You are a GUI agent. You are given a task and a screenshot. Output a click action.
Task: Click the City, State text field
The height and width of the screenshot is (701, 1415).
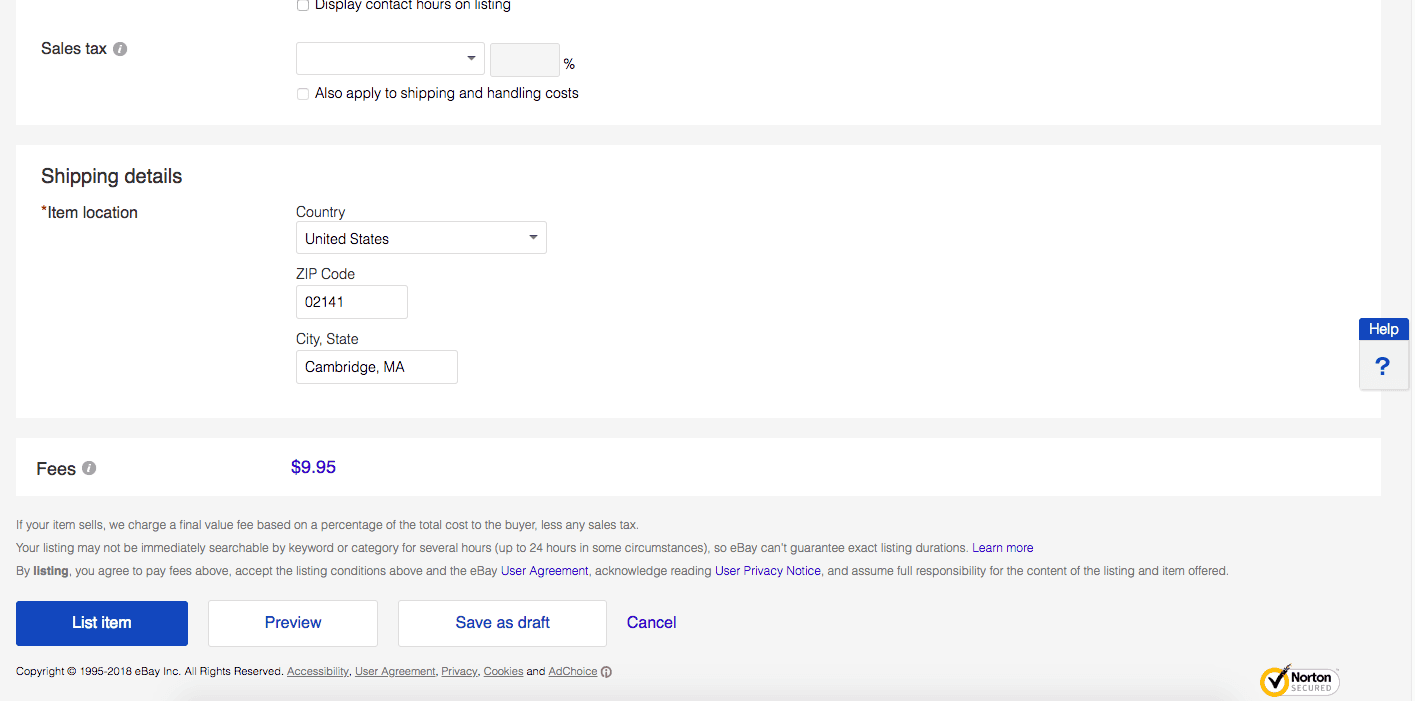tap(376, 367)
